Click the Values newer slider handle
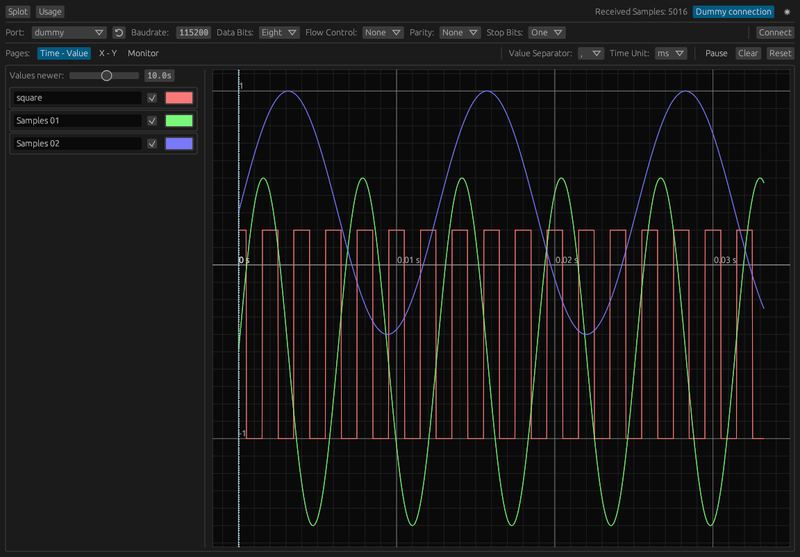The image size is (800, 557). point(107,75)
